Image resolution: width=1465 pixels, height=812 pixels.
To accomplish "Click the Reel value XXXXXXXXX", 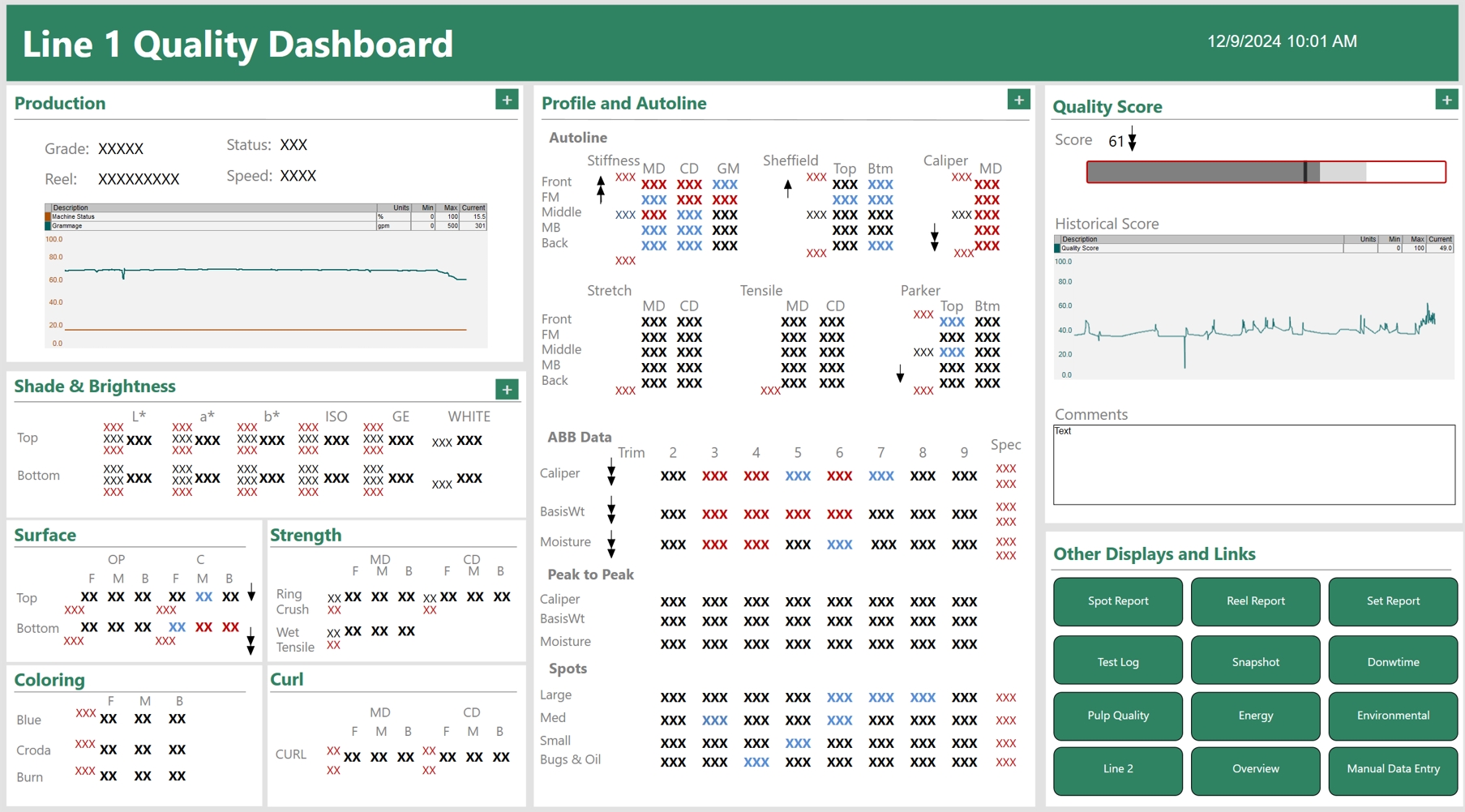I will coord(139,179).
